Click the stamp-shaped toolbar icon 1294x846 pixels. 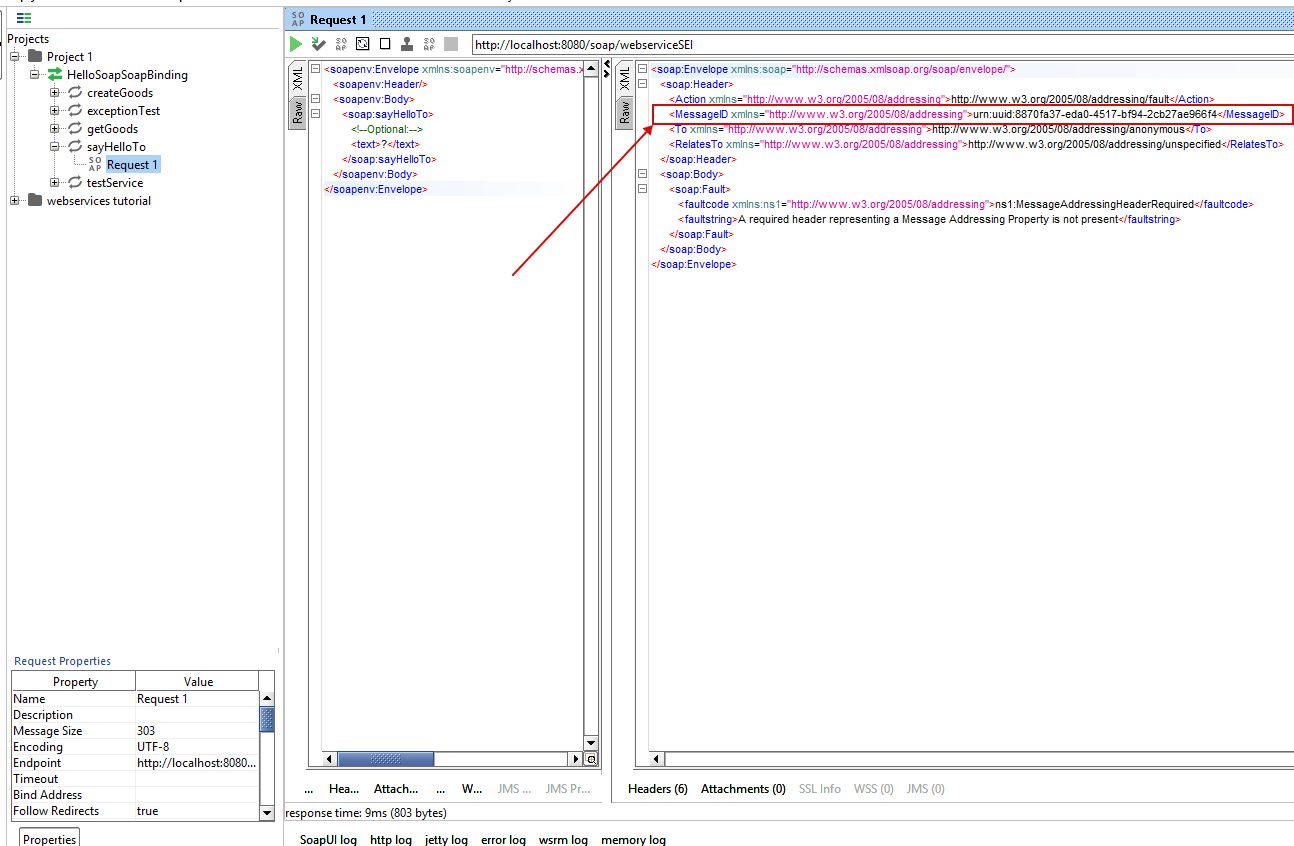tap(407, 44)
